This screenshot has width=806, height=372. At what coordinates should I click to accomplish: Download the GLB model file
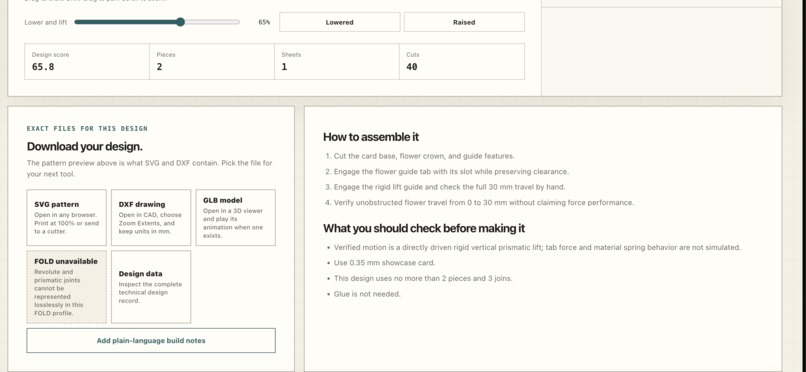tap(235, 217)
